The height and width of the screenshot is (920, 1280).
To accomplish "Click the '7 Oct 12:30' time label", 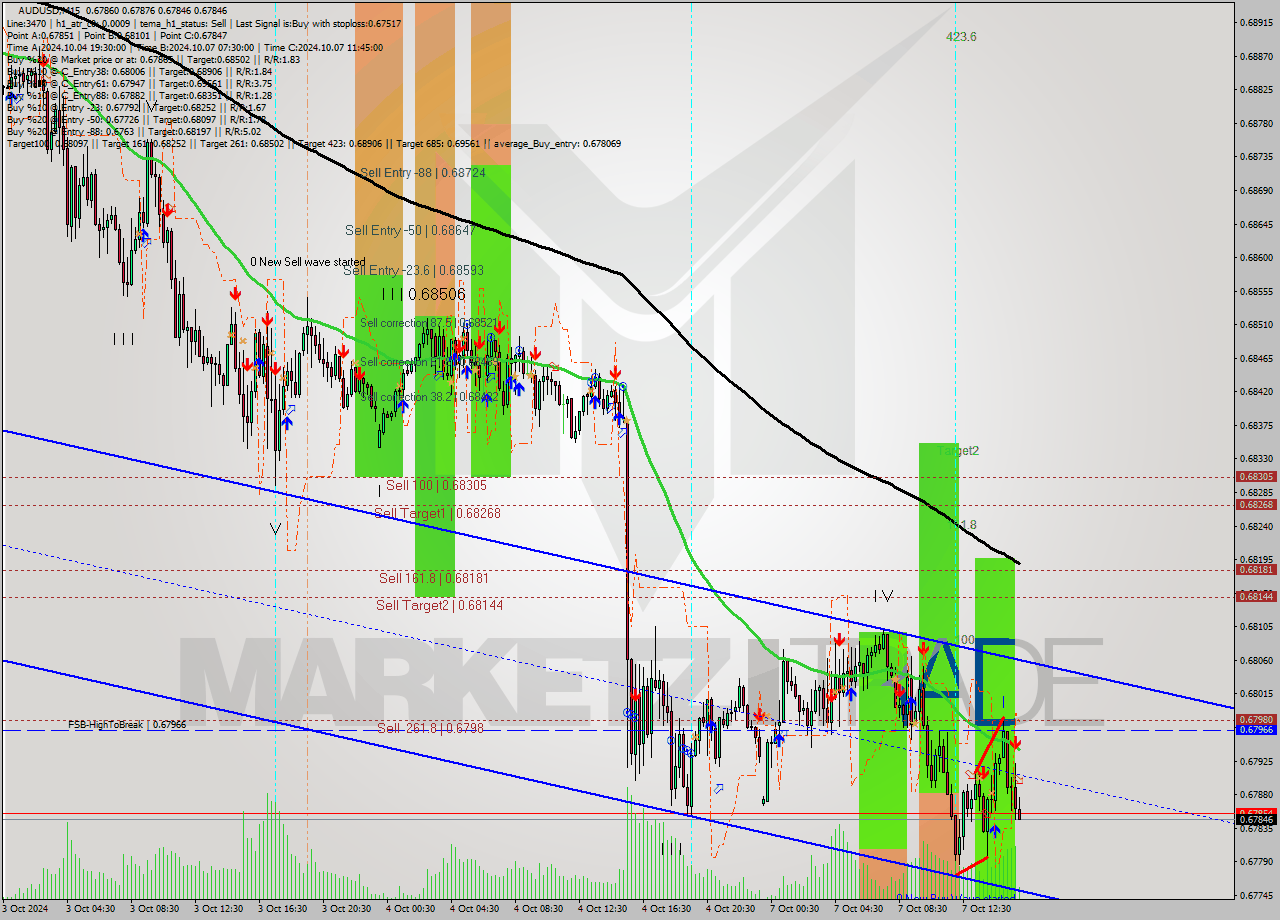I will click(x=987, y=909).
